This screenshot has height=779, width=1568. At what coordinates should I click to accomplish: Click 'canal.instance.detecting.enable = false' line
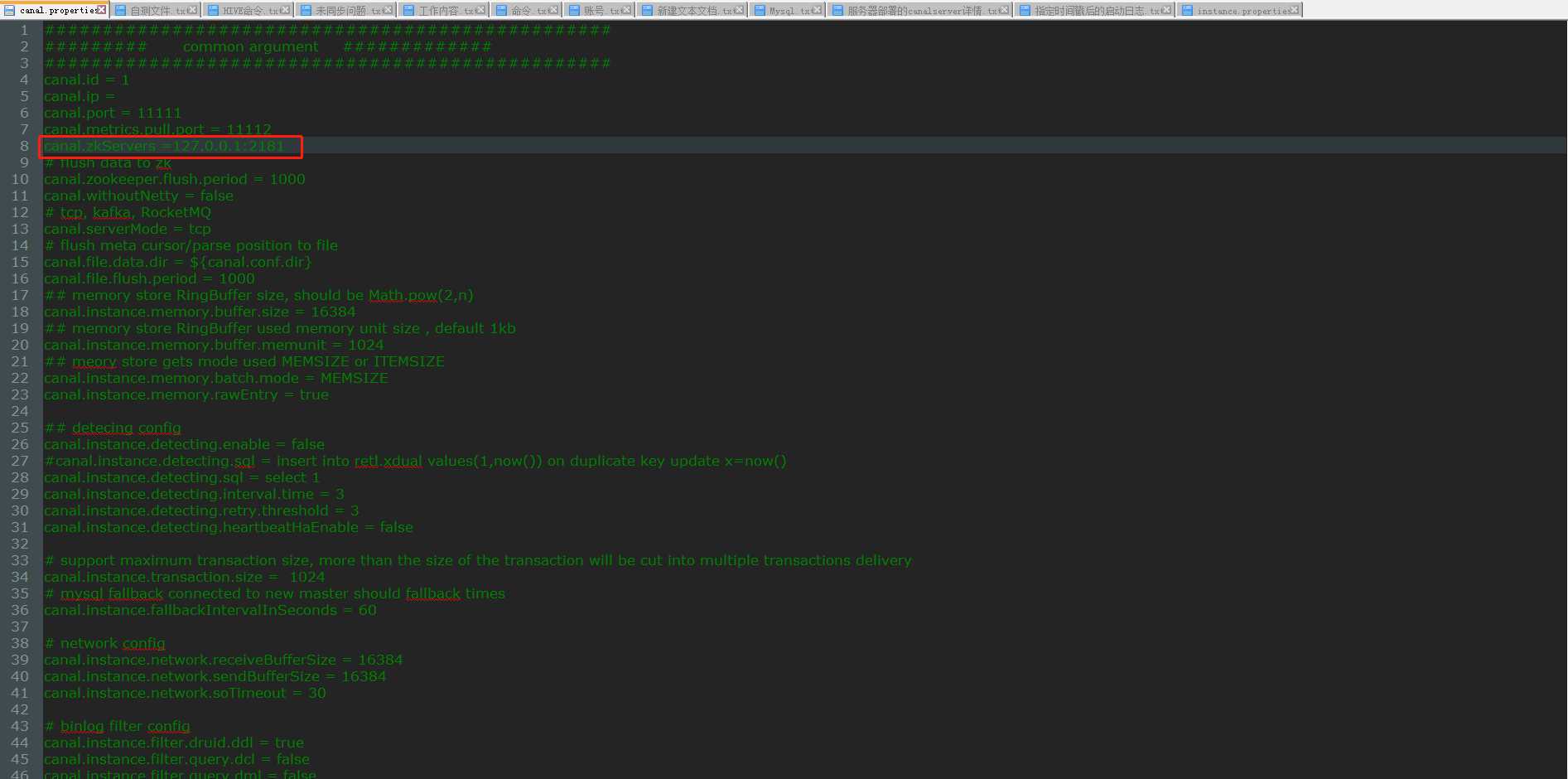click(x=184, y=444)
